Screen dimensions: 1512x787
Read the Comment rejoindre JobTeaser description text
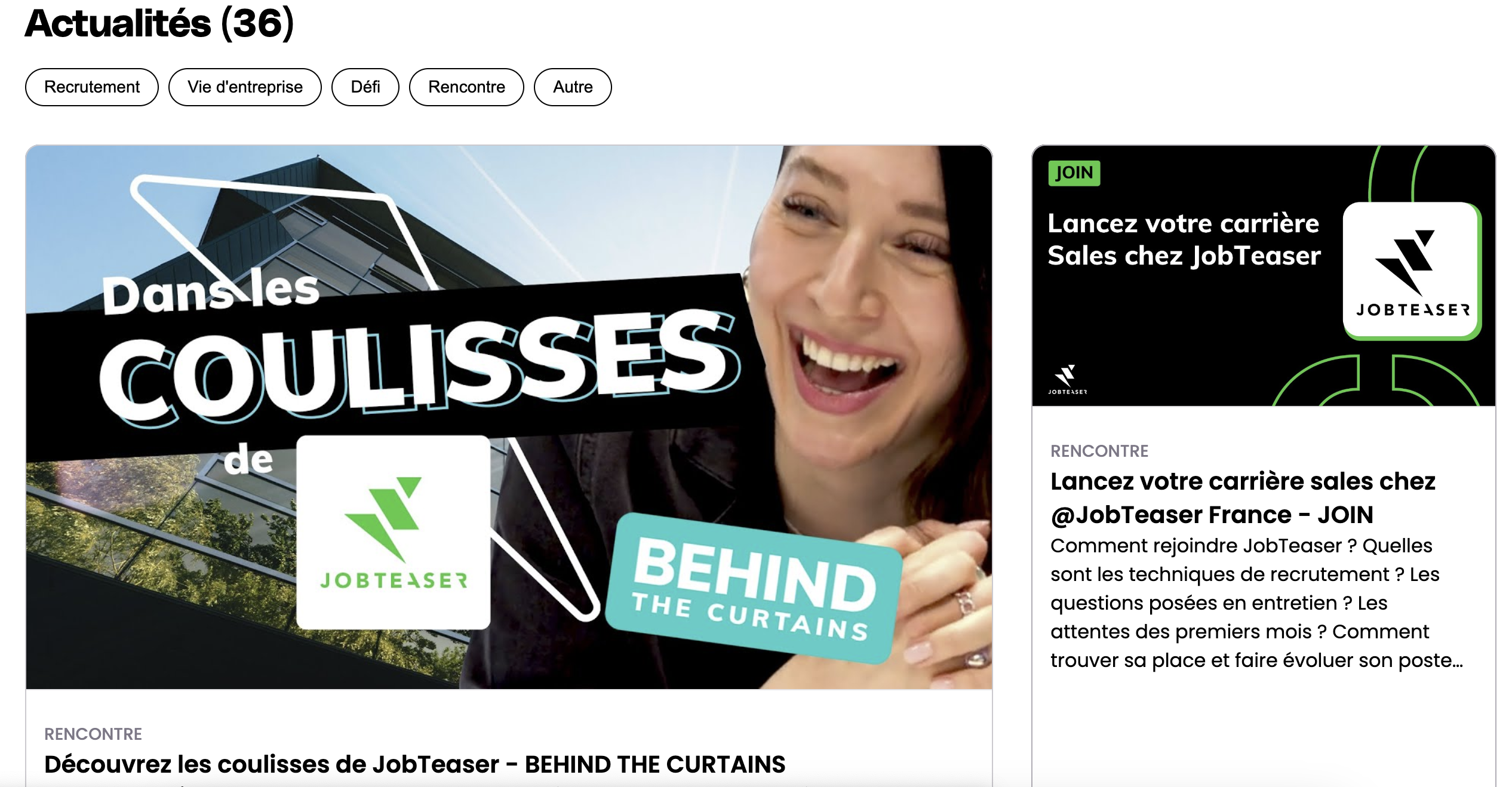pos(1256,603)
